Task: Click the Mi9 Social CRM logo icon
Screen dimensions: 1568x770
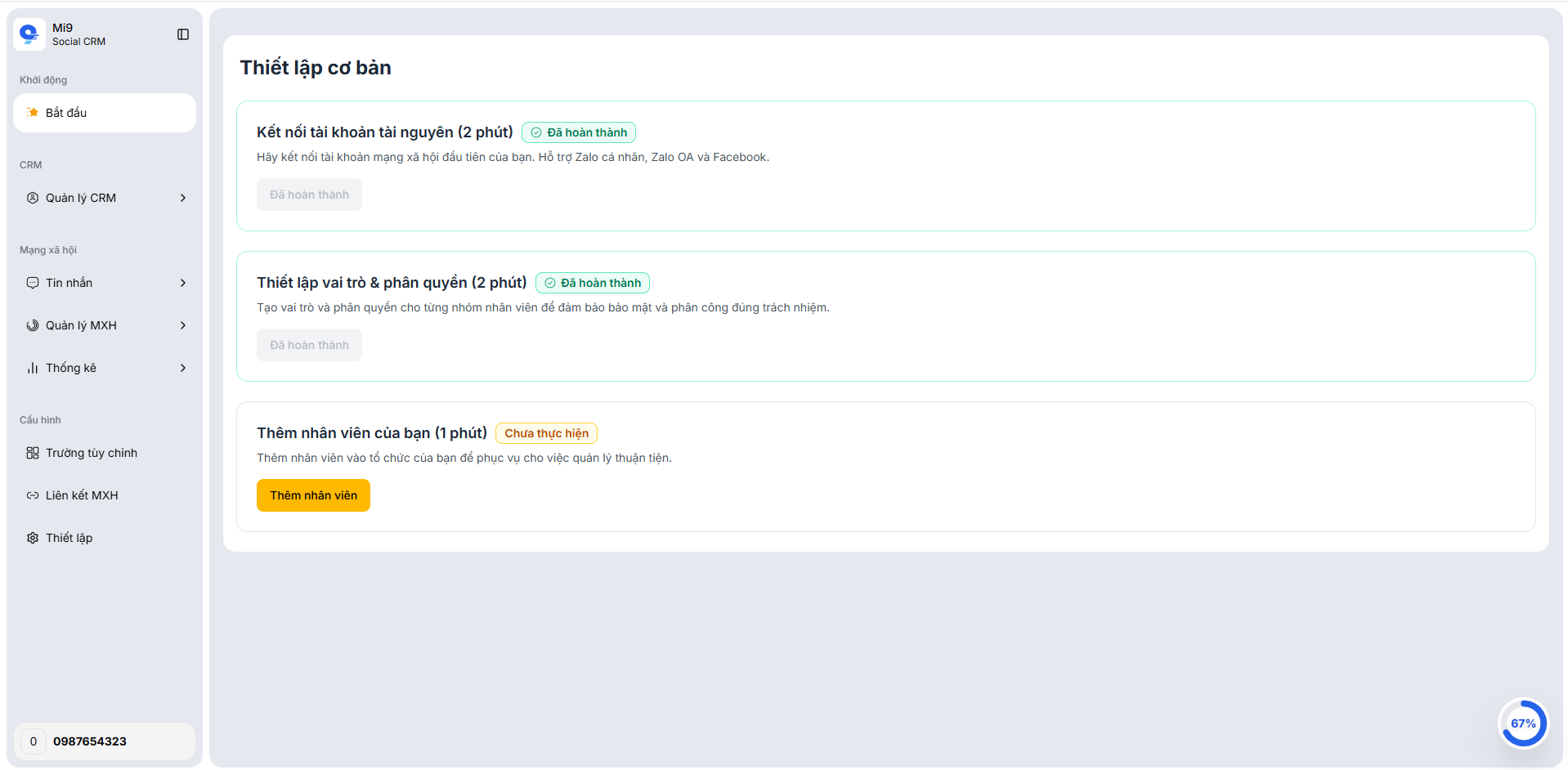Action: point(29,34)
